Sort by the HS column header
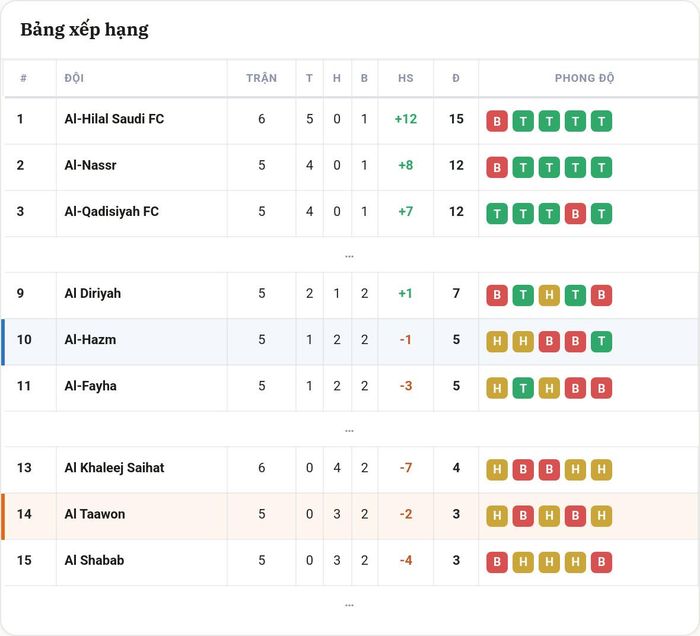The image size is (700, 636). [x=406, y=78]
